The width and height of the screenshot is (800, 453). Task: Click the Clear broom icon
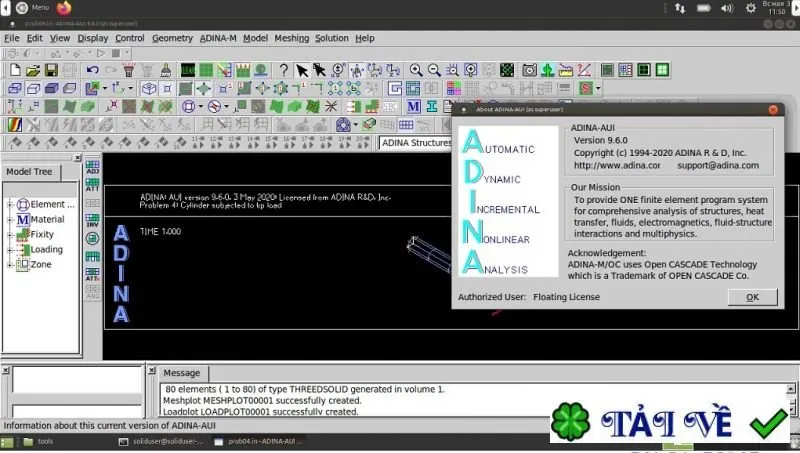pyautogui.click(x=166, y=70)
